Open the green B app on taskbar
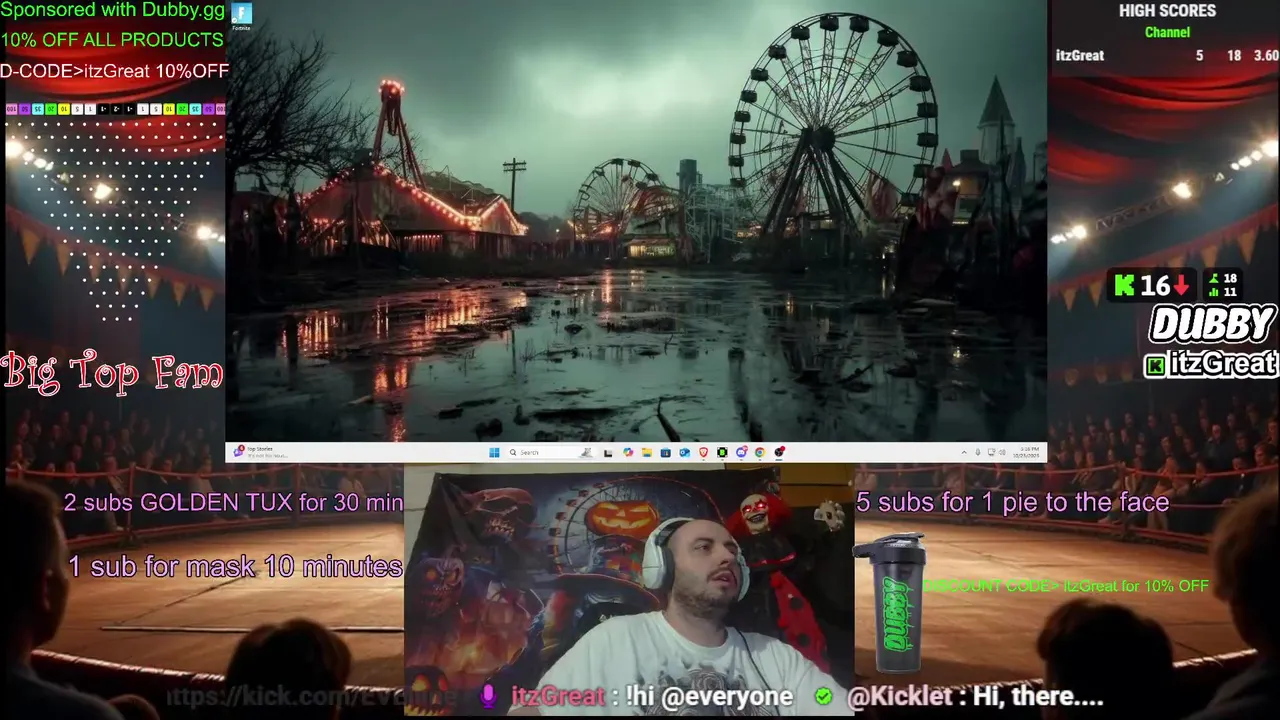The height and width of the screenshot is (720, 1280). [x=722, y=452]
